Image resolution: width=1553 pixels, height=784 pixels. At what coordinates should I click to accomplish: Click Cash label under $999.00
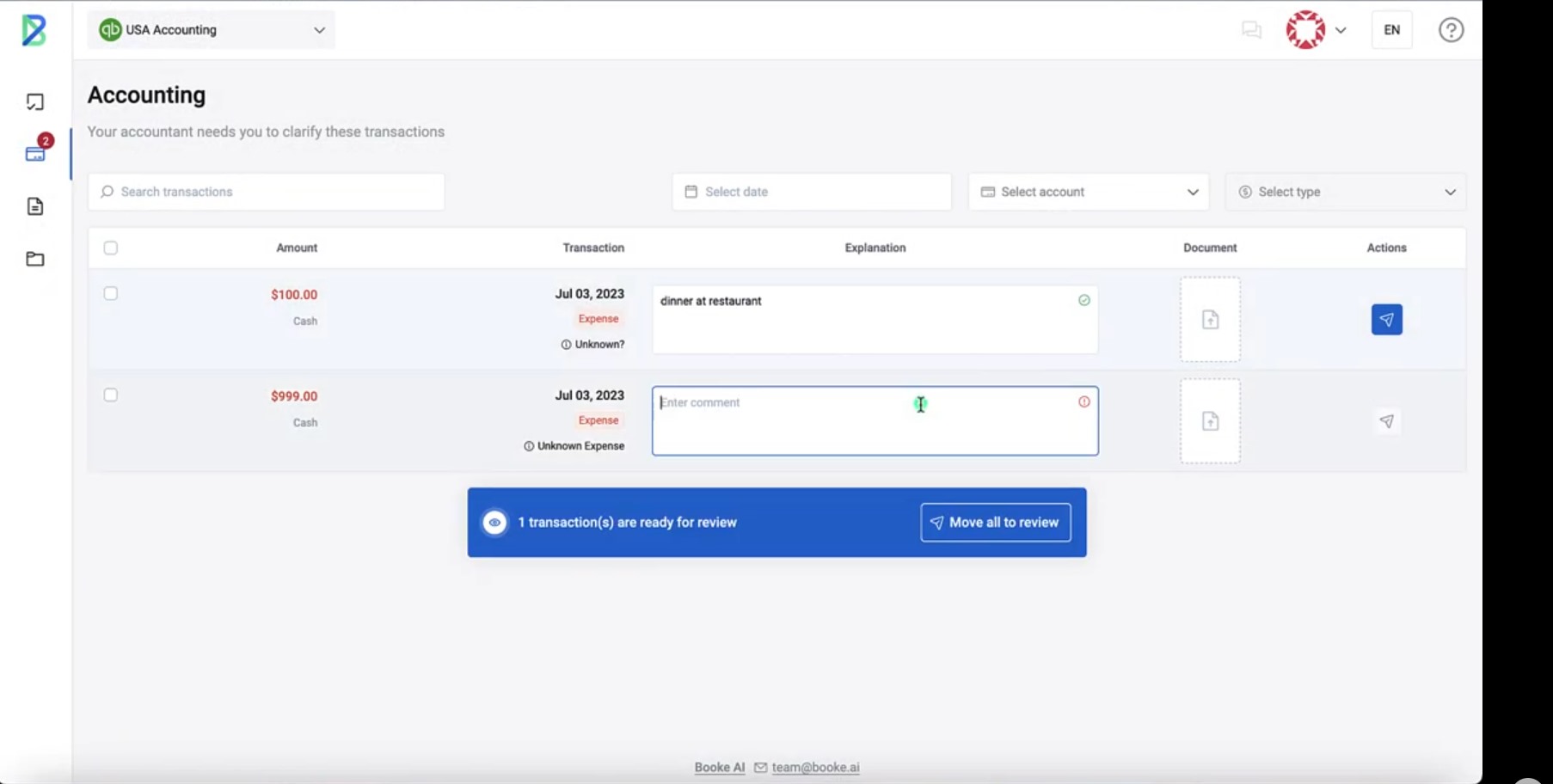click(x=305, y=423)
